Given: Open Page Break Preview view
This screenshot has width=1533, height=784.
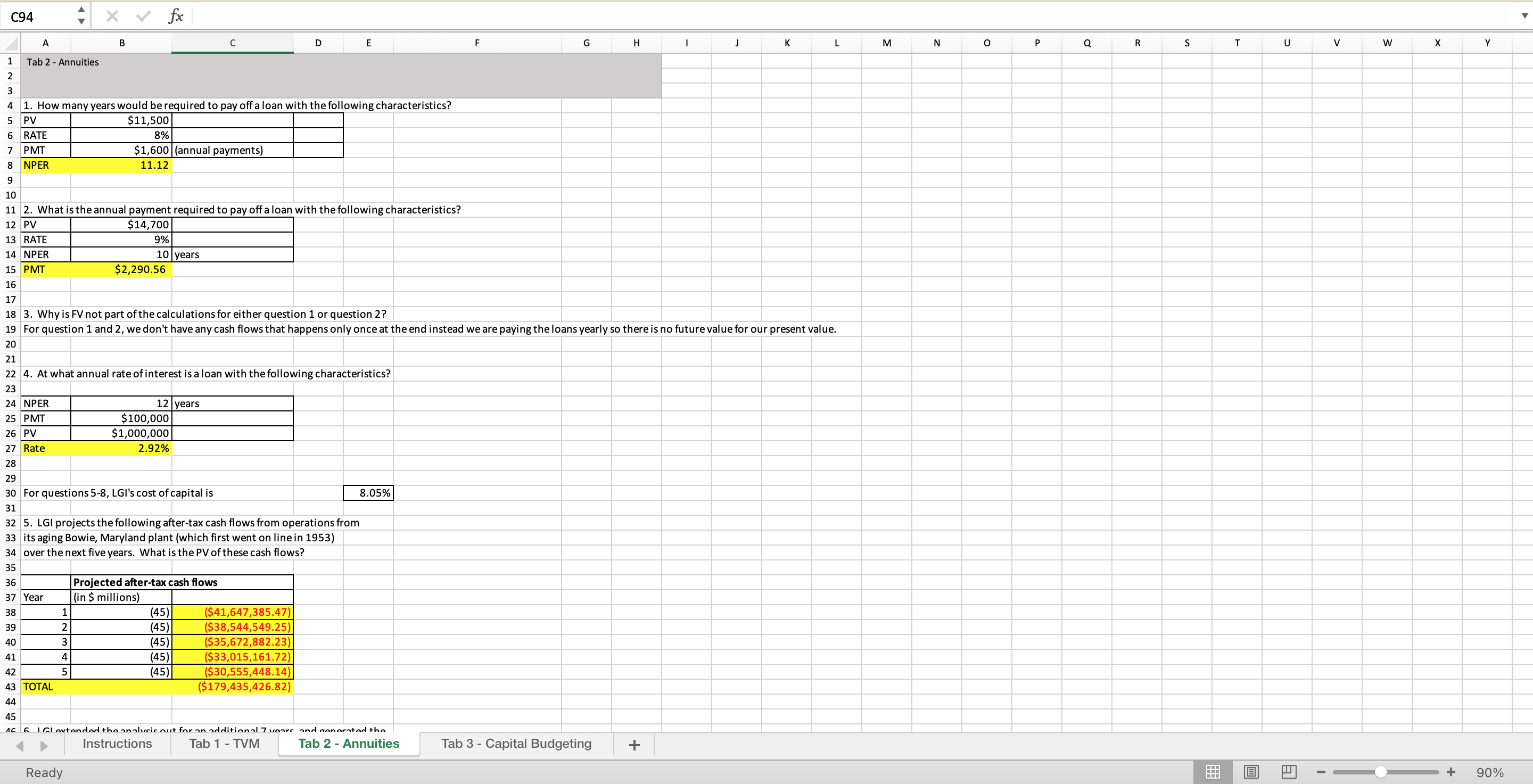Looking at the screenshot, I should coord(1289,772).
